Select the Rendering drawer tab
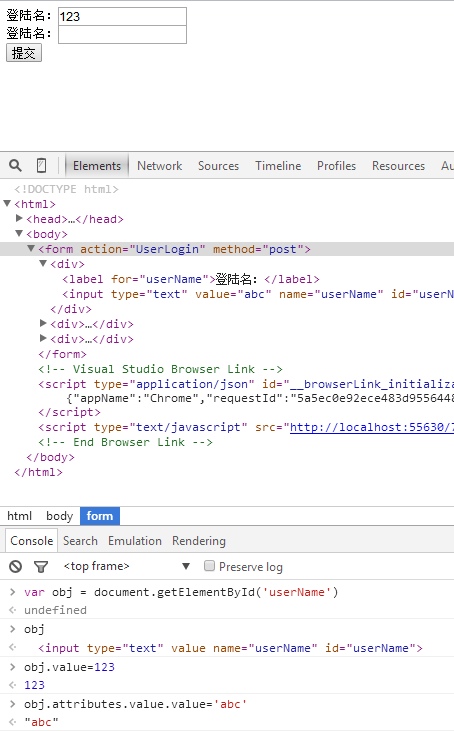This screenshot has height=731, width=454. pyautogui.click(x=199, y=541)
